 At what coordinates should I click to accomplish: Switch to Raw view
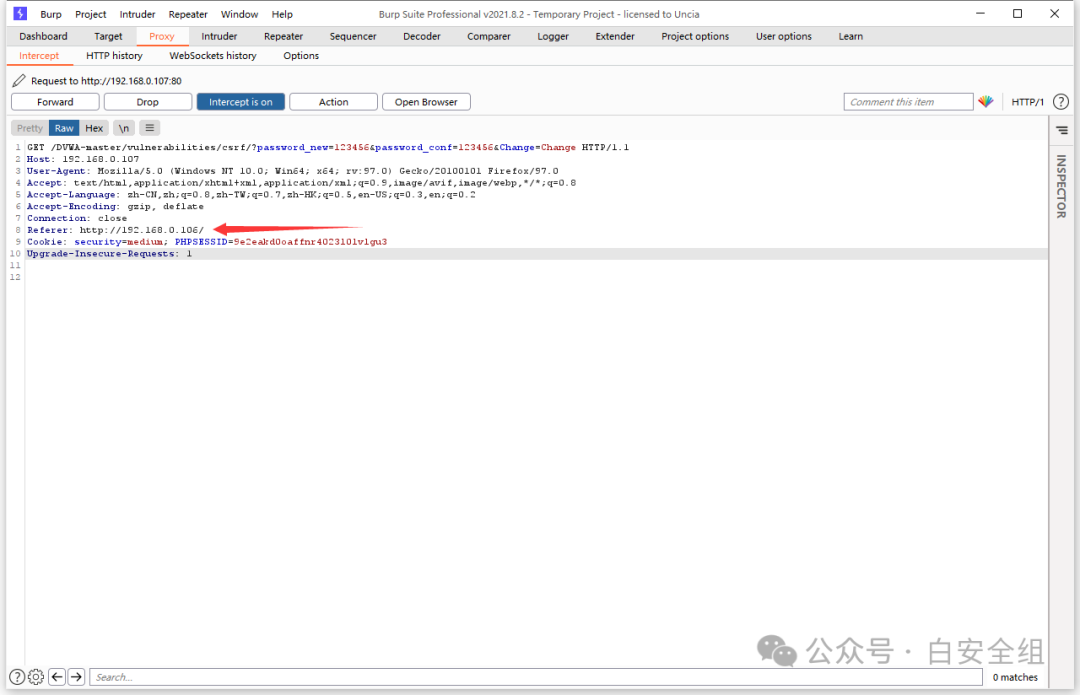64,128
